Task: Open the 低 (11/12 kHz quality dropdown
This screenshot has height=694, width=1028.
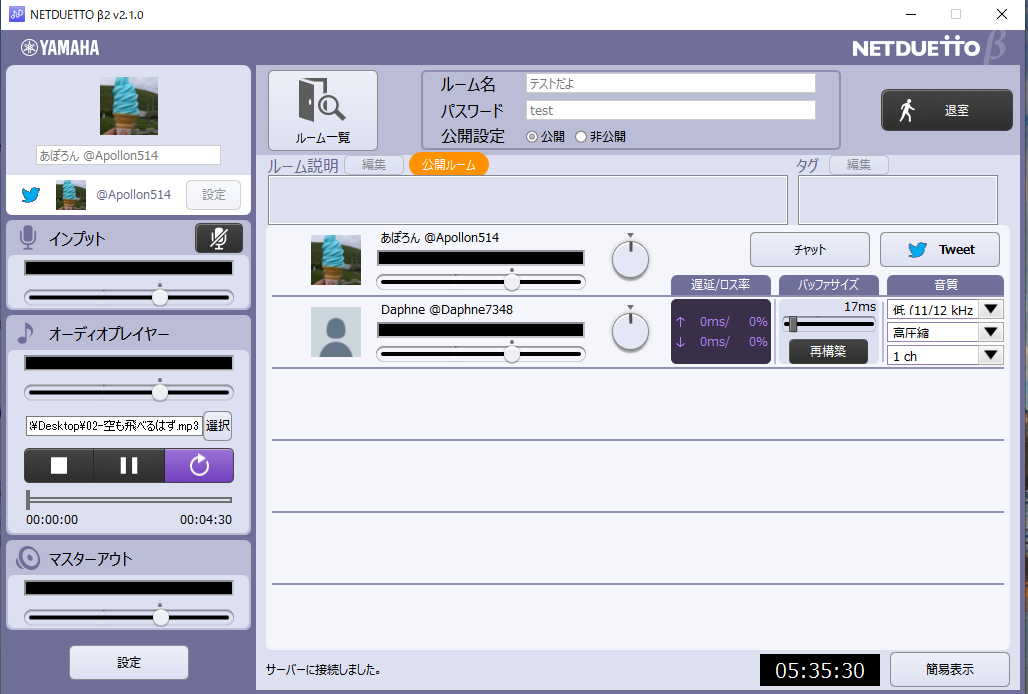Action: click(945, 309)
